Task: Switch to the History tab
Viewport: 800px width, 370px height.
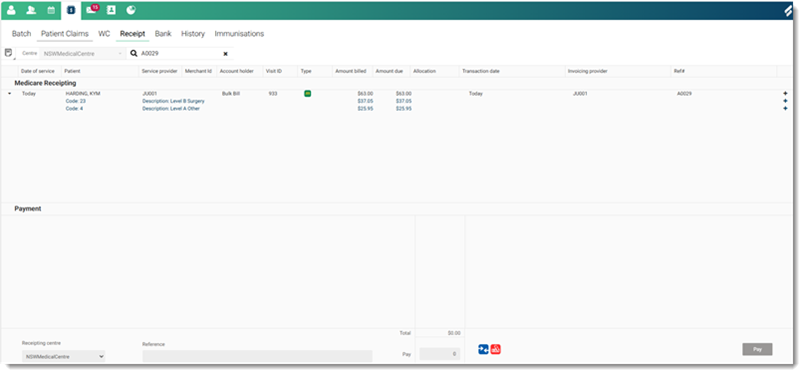Action: pos(193,34)
